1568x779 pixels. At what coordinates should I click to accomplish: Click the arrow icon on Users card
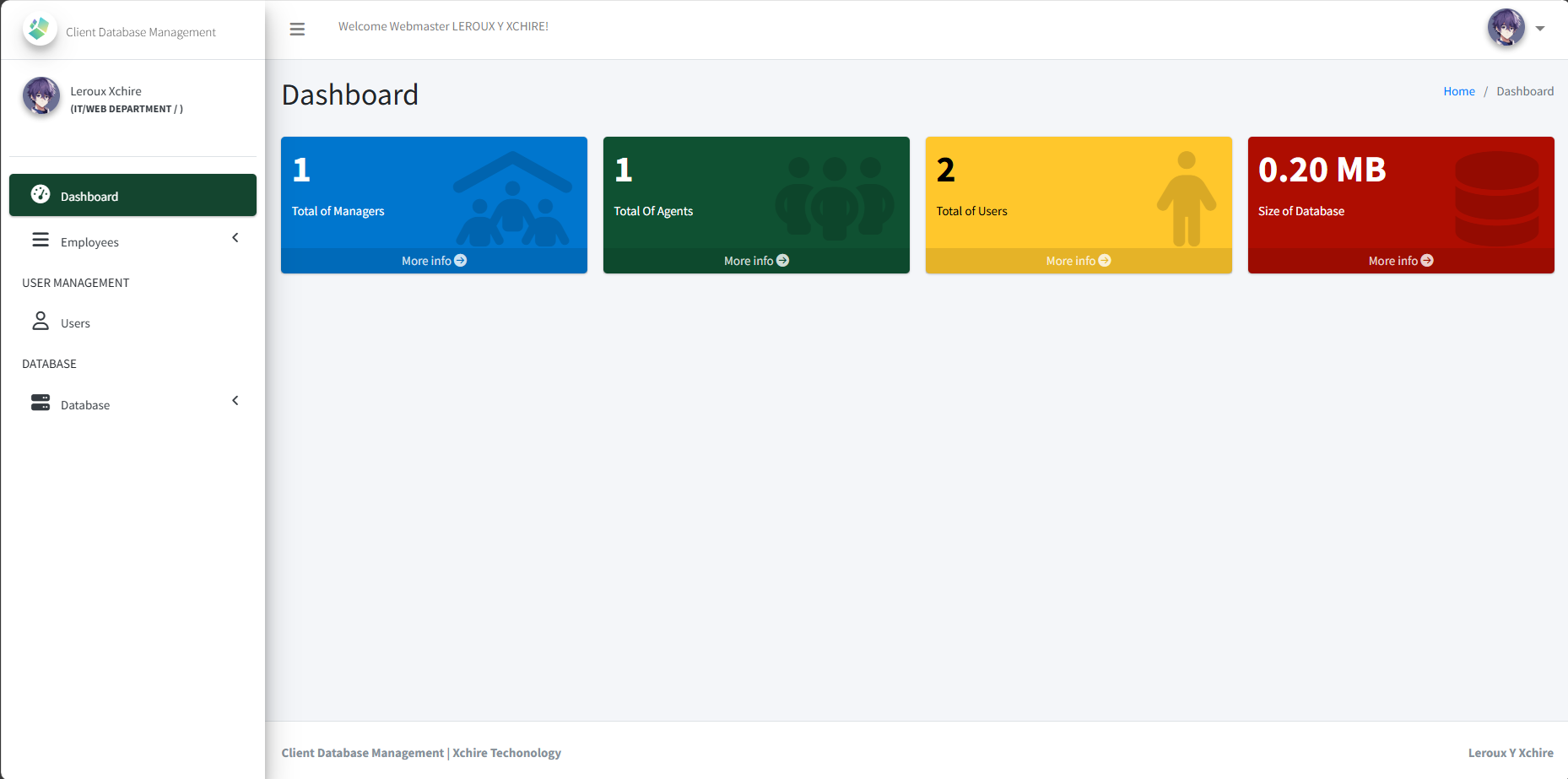[1105, 261]
